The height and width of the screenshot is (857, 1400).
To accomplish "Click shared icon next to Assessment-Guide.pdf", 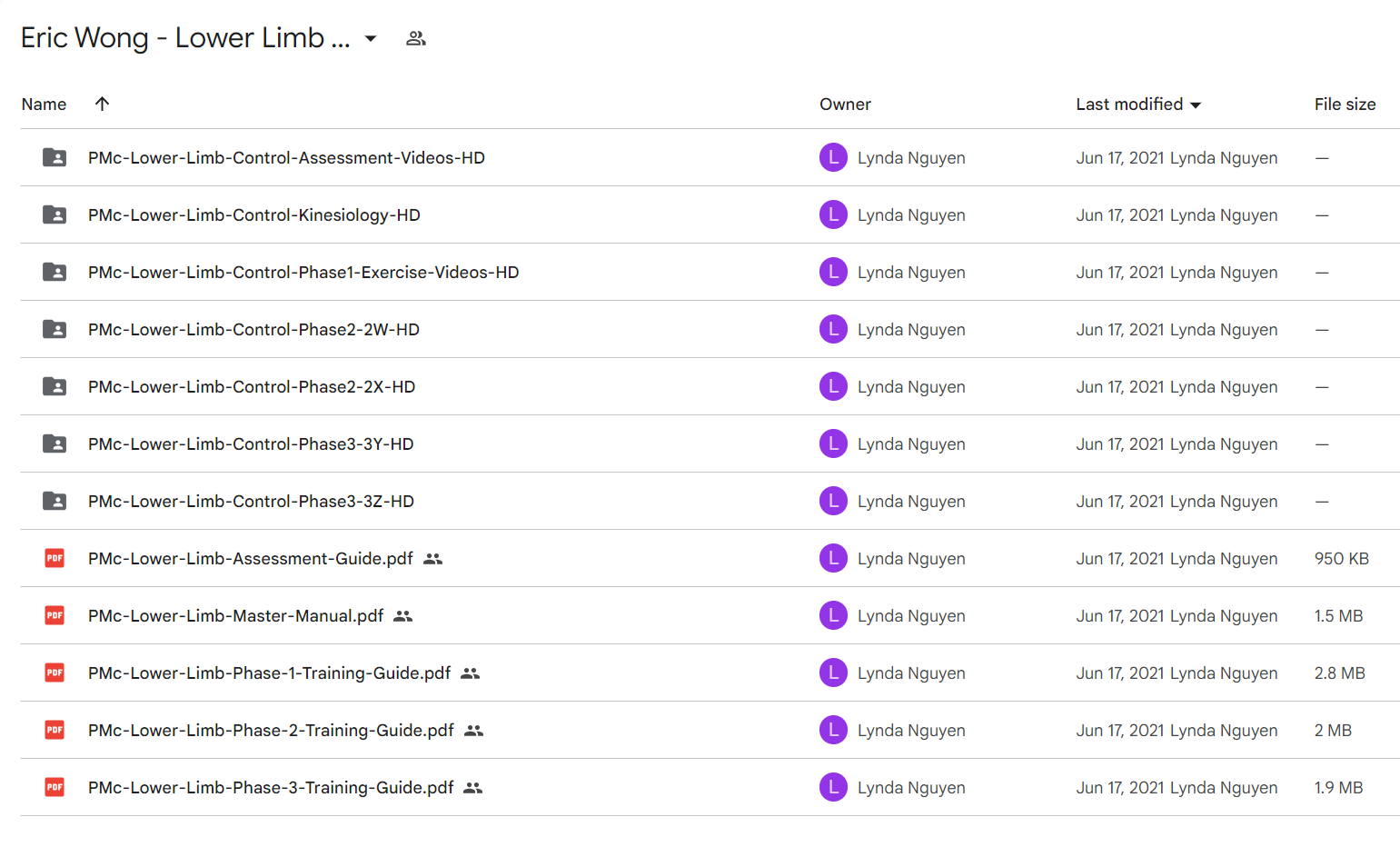I will pos(433,559).
